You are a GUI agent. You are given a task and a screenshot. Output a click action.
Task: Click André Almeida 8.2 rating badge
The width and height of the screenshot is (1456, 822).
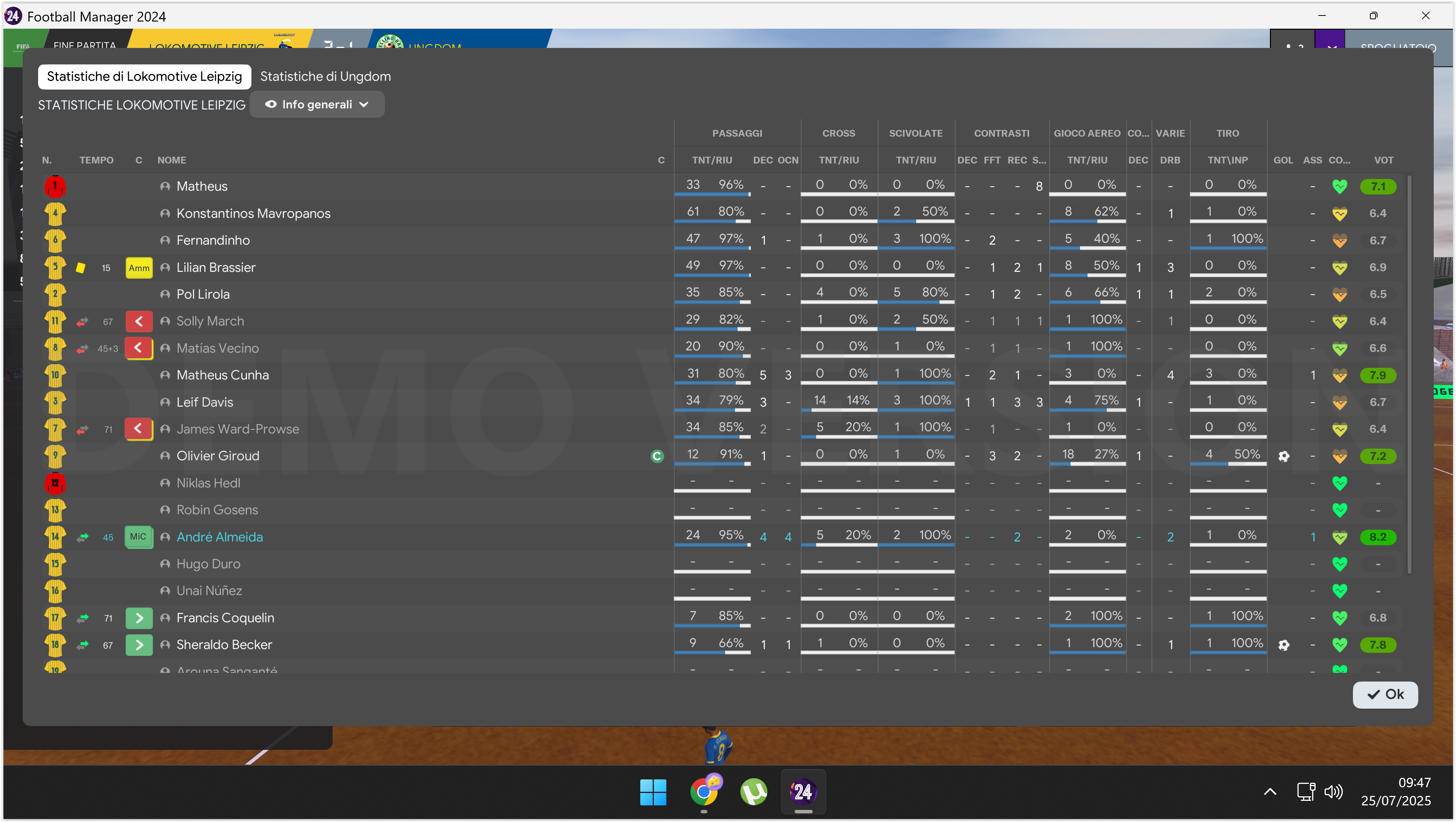point(1377,537)
